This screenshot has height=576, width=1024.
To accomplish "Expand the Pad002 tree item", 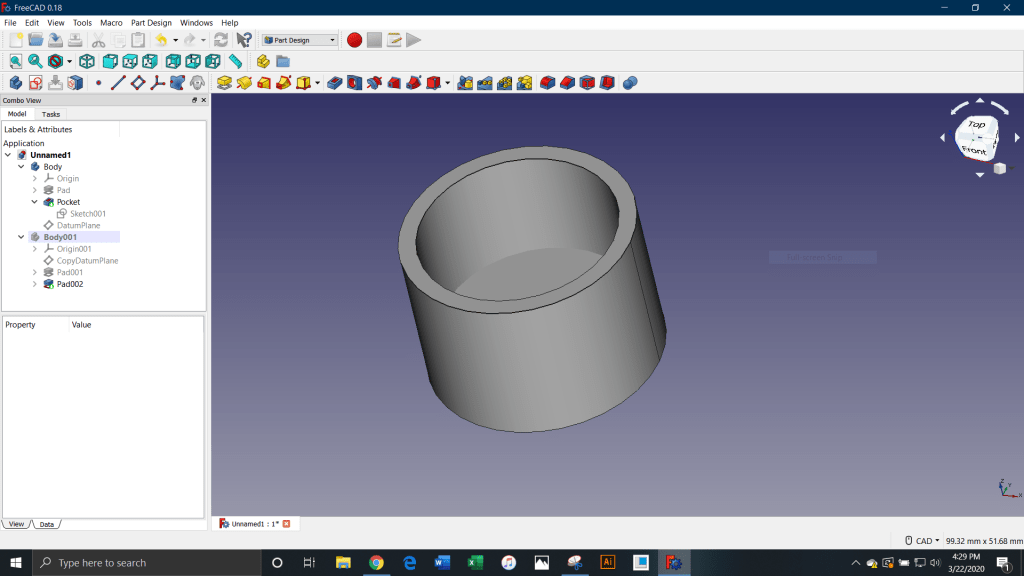I will [x=35, y=284].
